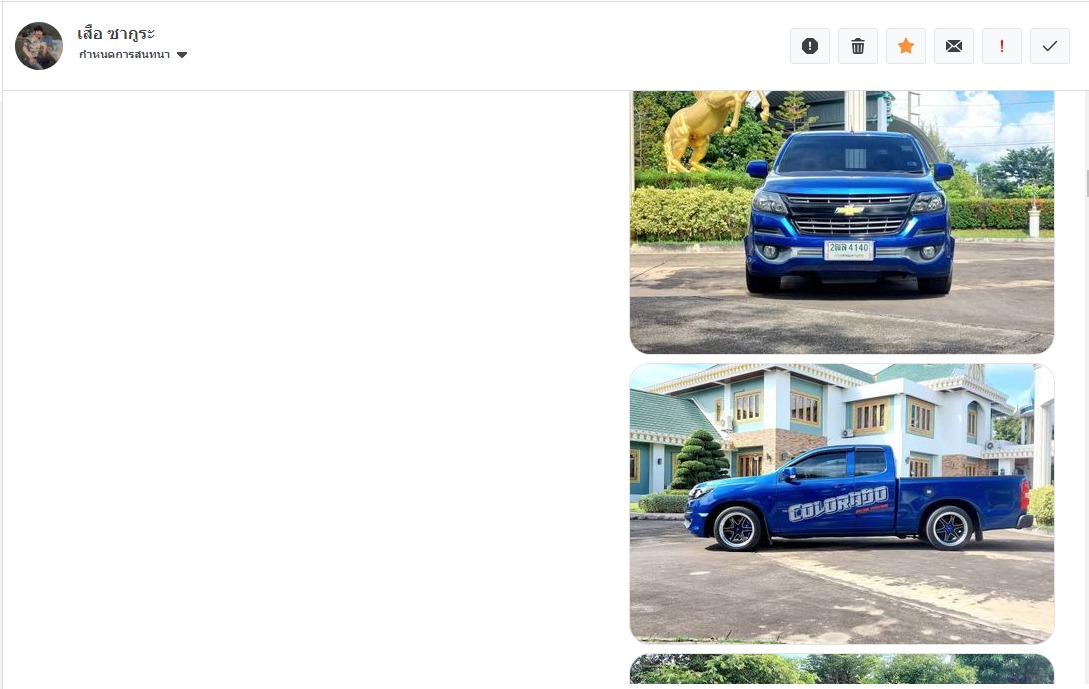The image size is (1089, 689).
Task: Delete conversation with the trash icon
Action: click(858, 46)
